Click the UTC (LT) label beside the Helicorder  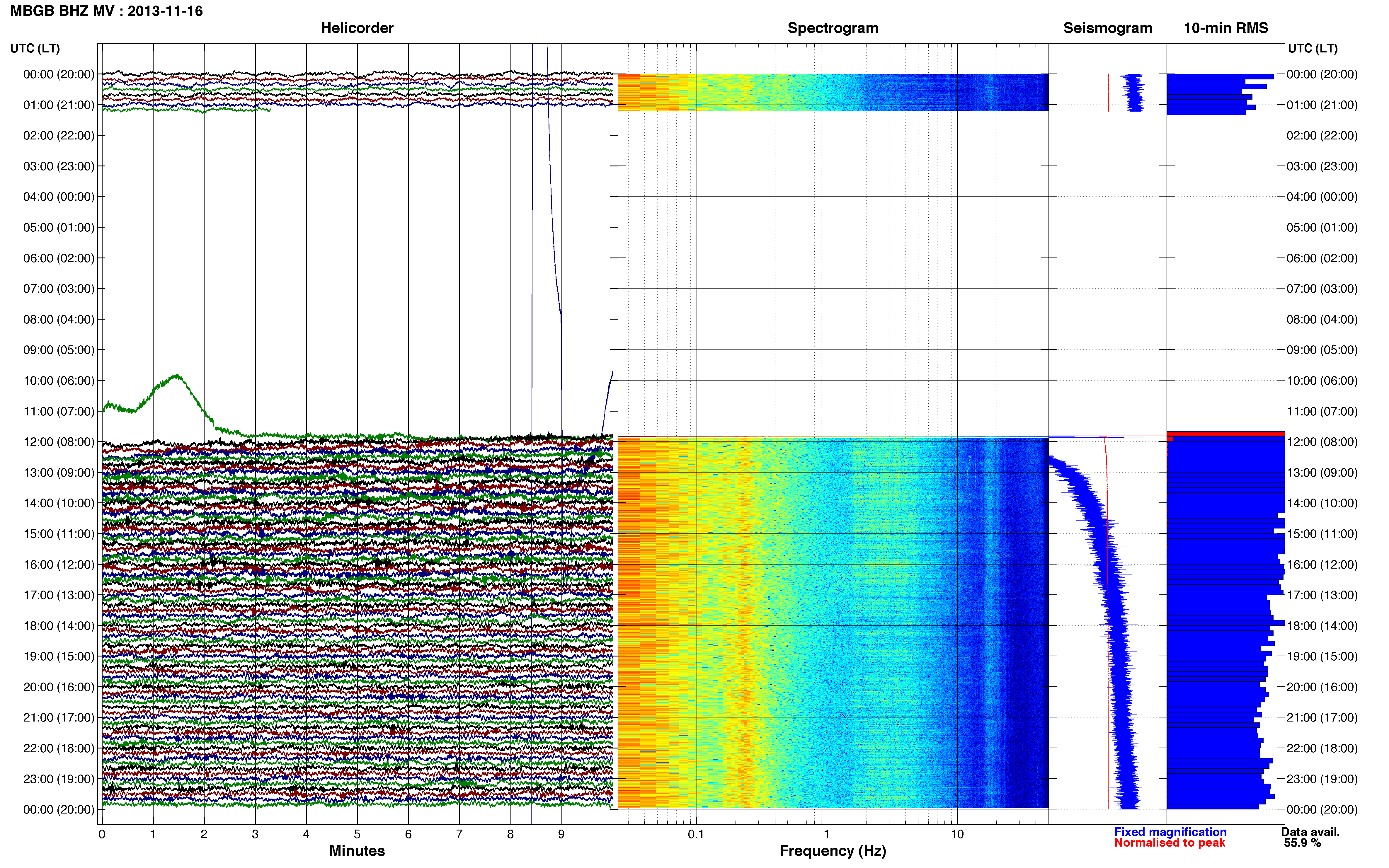(x=35, y=48)
